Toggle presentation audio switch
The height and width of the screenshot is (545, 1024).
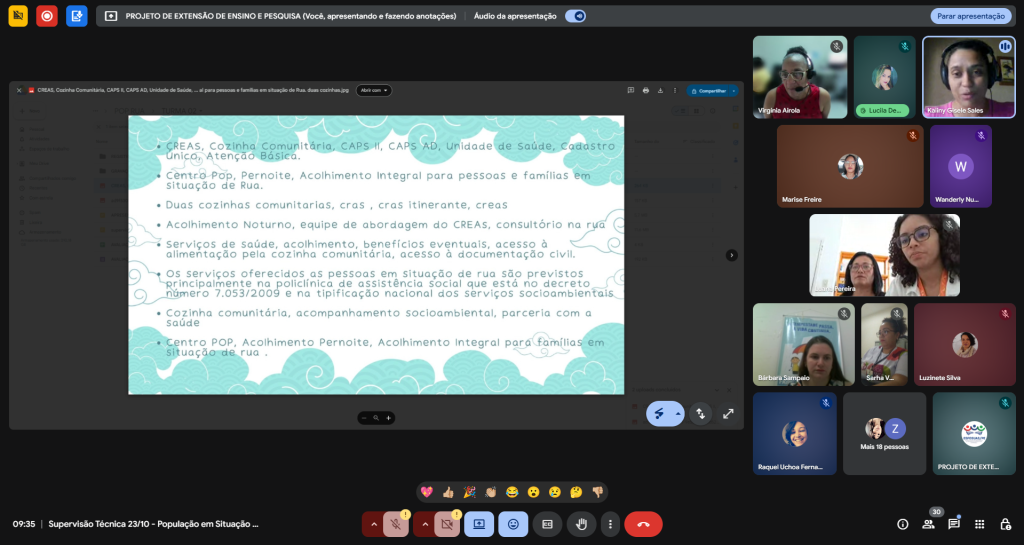575,16
